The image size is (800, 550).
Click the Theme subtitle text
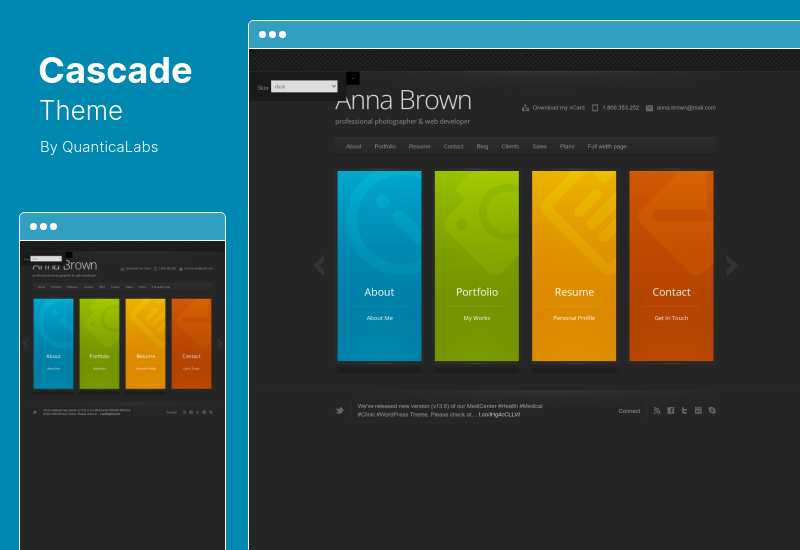coord(81,110)
